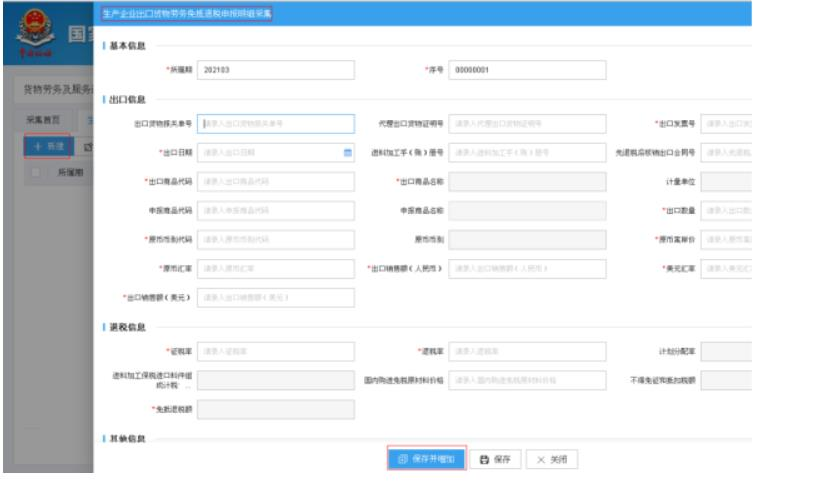
Task: Click into the 出口货物报关单号 input field
Action: [276, 124]
